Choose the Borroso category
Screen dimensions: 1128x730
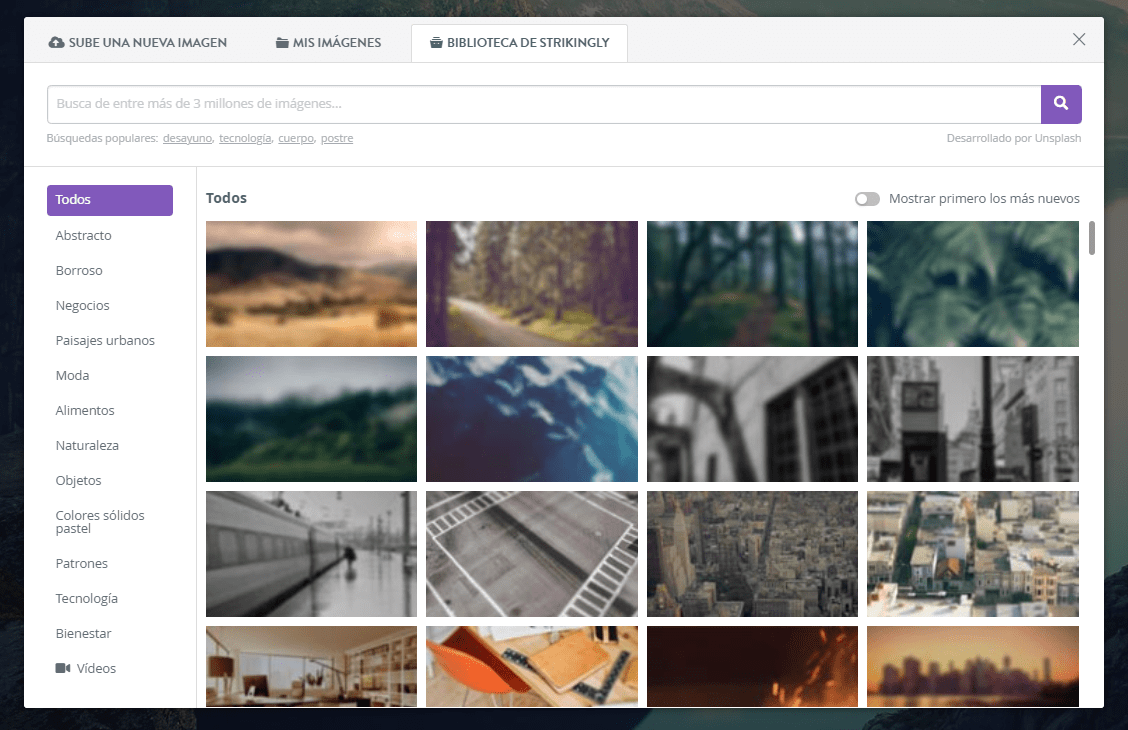(x=79, y=270)
